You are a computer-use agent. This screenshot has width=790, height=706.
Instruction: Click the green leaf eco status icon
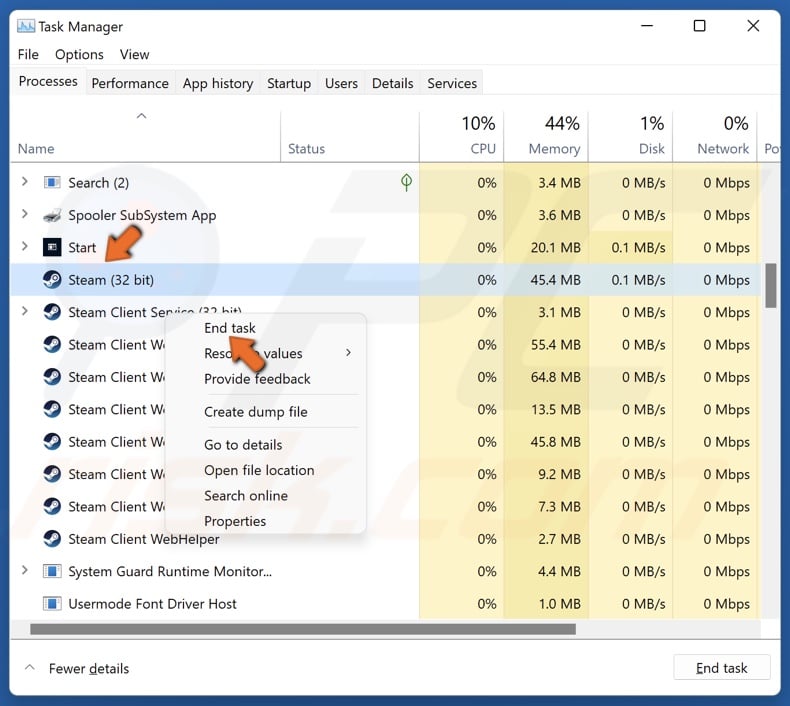[406, 182]
